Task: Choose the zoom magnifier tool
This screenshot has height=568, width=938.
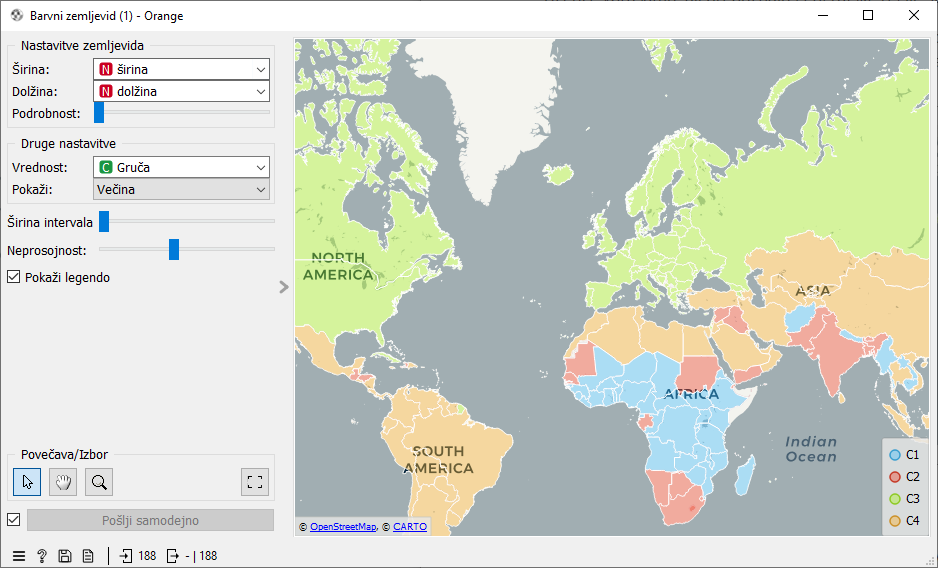Action: (99, 482)
